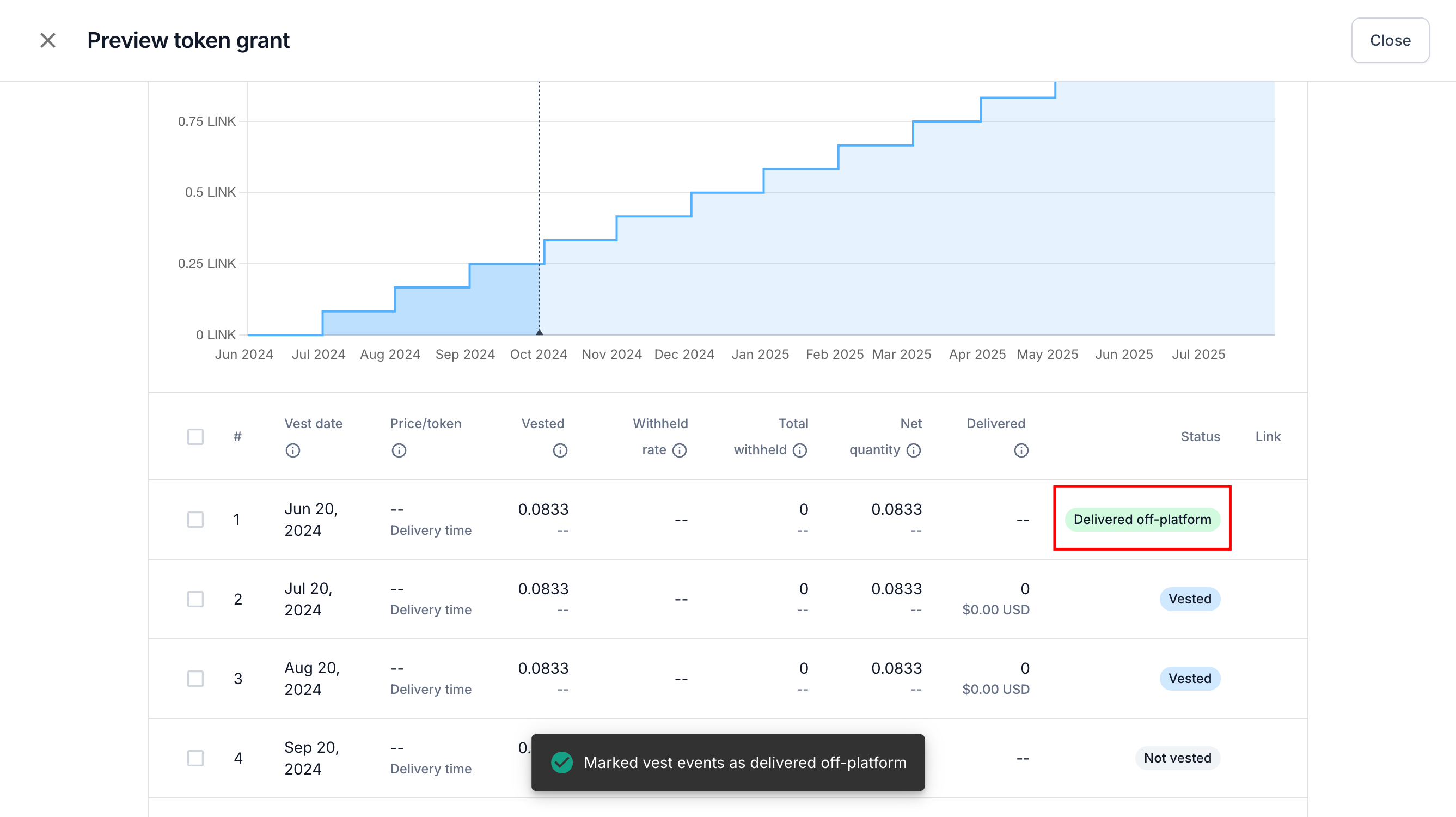The height and width of the screenshot is (817, 1456).
Task: Click the Jun 20, 2024 vest date cell
Action: coord(311,520)
